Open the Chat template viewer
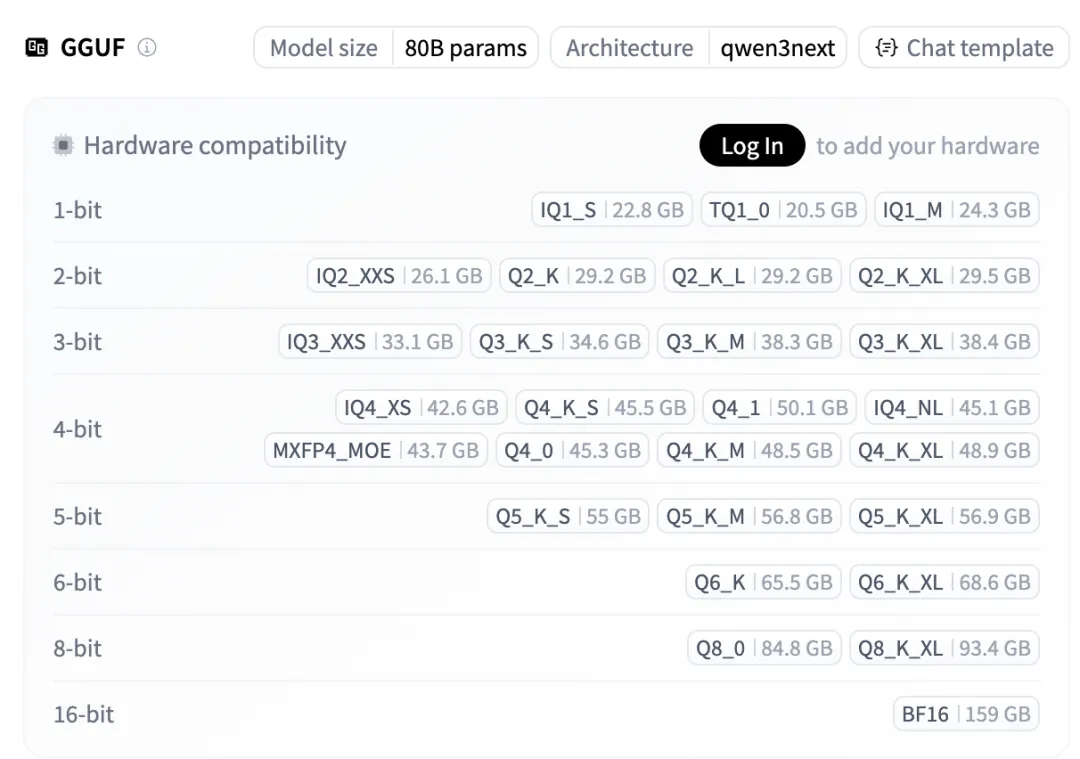 click(964, 48)
